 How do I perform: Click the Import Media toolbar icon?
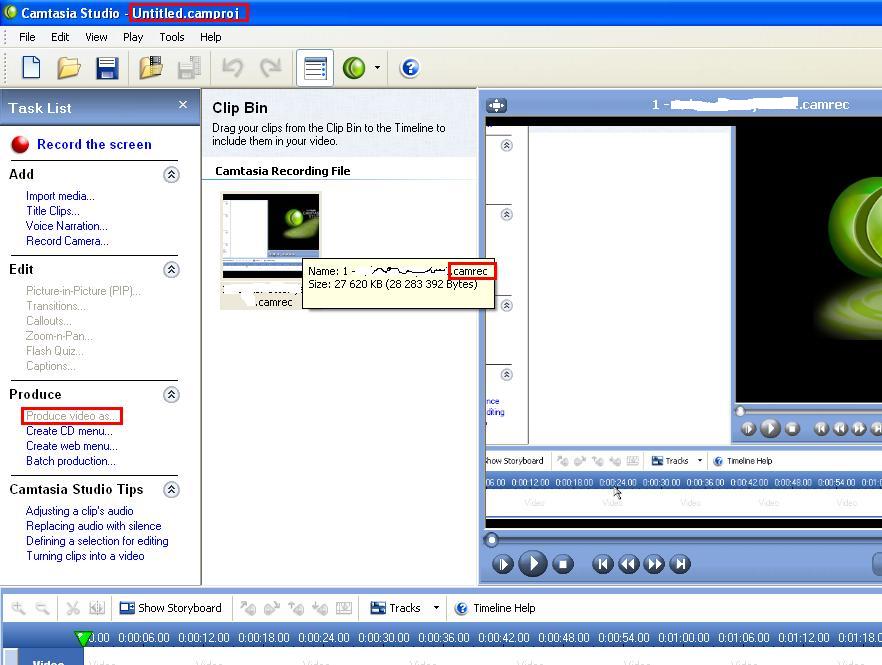[x=151, y=68]
